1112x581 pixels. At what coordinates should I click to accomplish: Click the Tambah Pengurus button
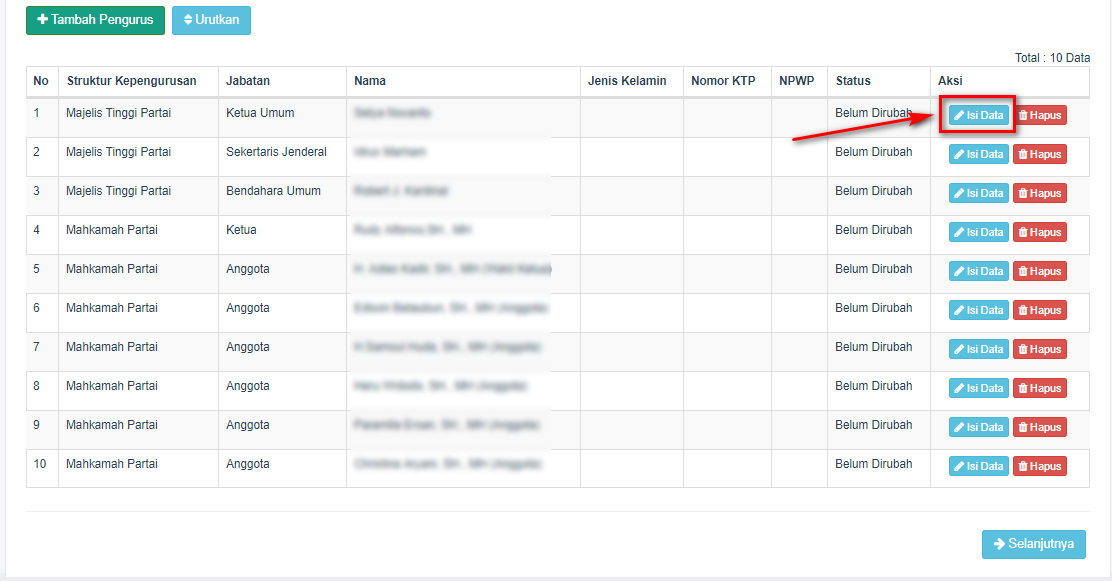(x=95, y=20)
